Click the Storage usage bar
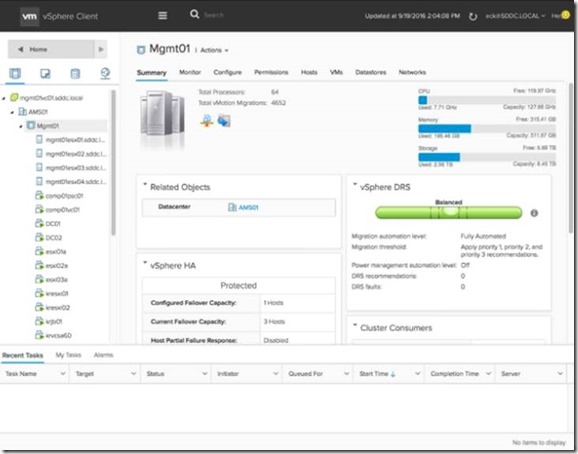 [x=487, y=157]
